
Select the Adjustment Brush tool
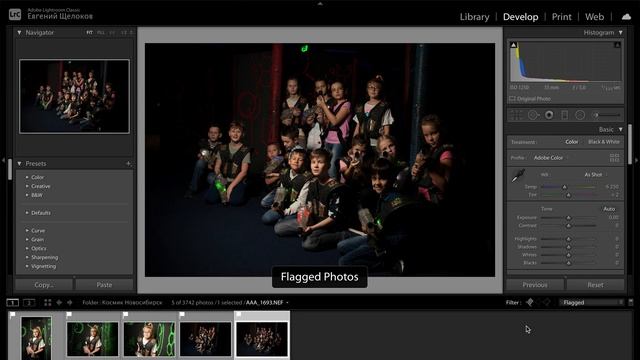coord(607,116)
